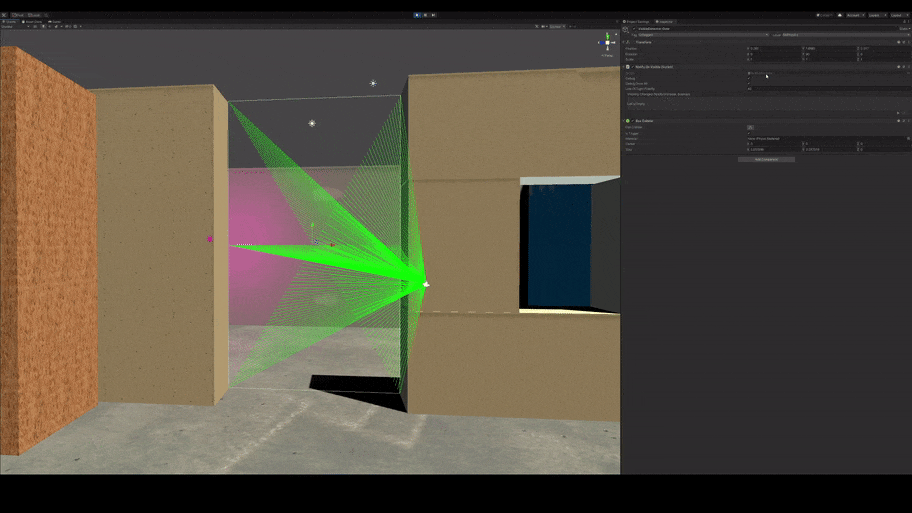
Task: Toggle the GameObject active checkbox
Action: click(x=635, y=28)
